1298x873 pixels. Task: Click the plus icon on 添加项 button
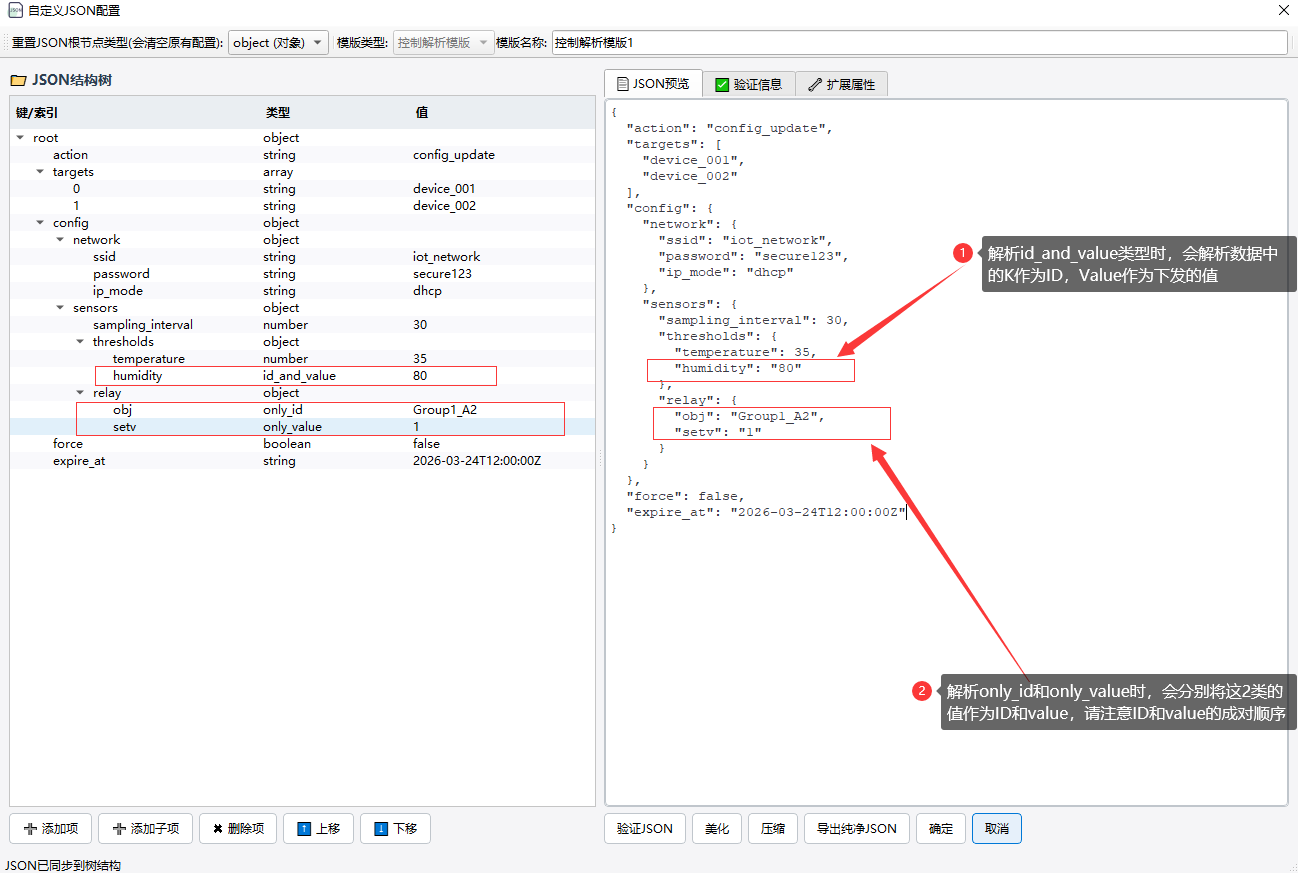[30, 829]
